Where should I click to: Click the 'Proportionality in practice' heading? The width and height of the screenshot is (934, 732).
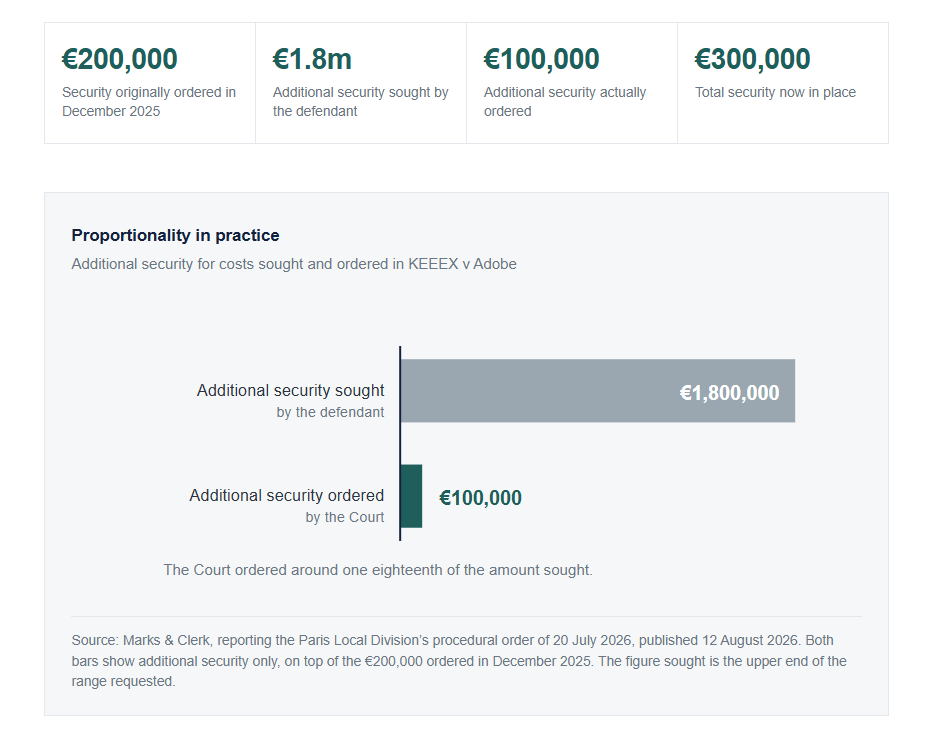pyautogui.click(x=175, y=235)
